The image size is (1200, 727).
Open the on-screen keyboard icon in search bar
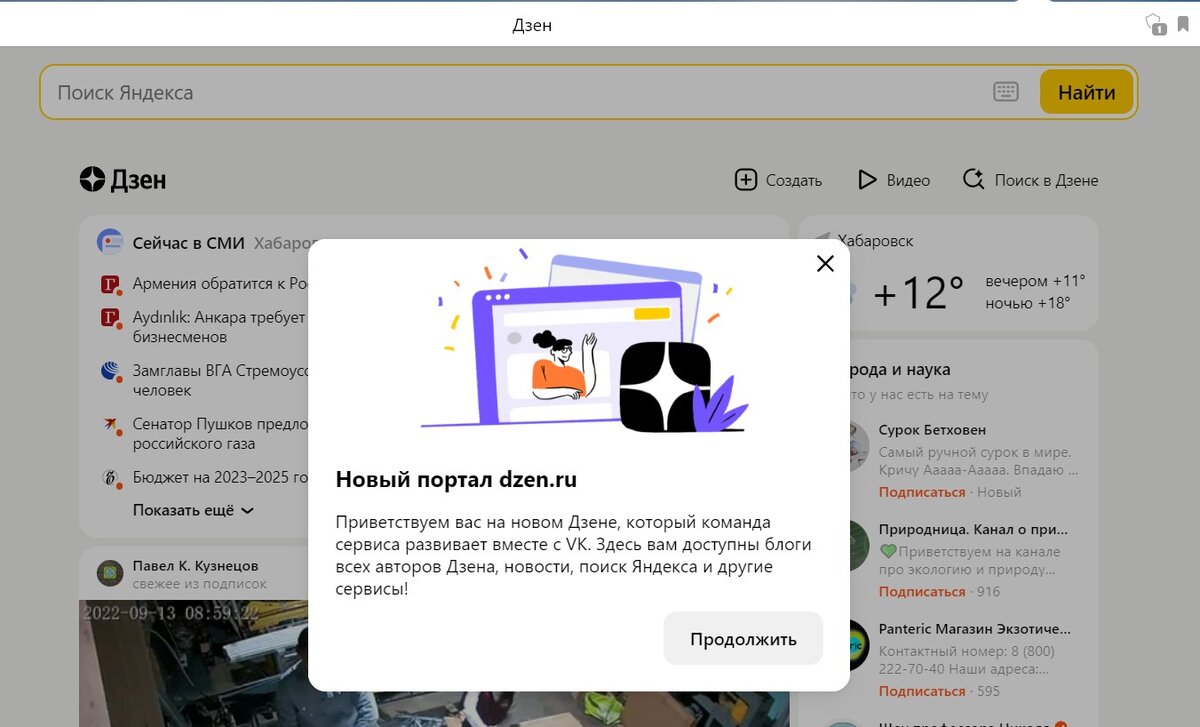pos(1006,92)
